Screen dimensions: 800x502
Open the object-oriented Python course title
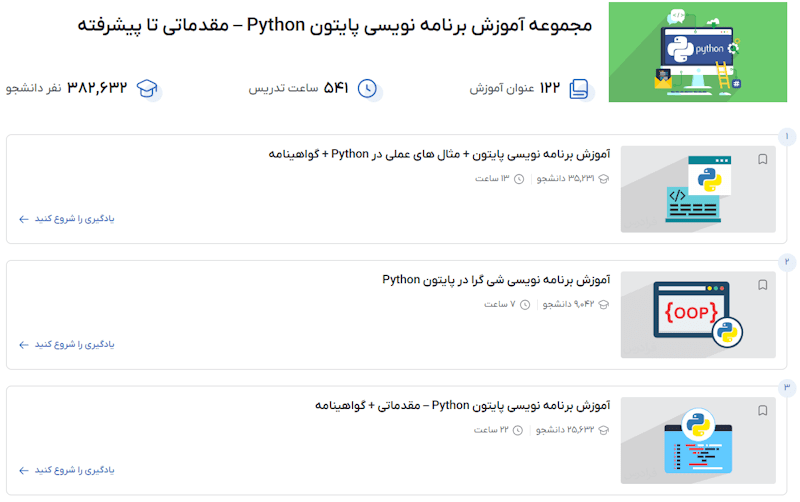[x=496, y=279]
